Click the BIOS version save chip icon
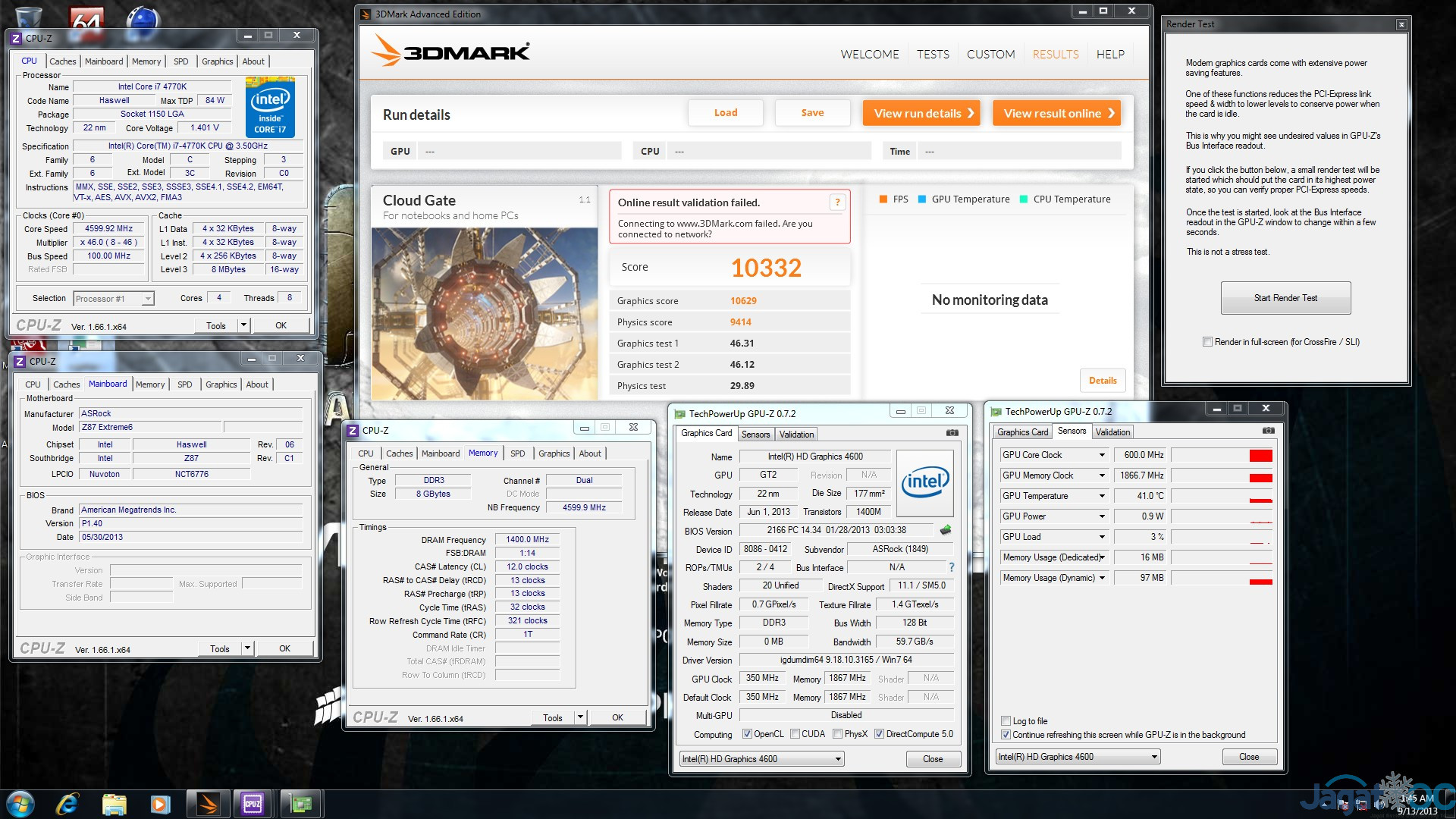Viewport: 1456px width, 819px height. [946, 530]
